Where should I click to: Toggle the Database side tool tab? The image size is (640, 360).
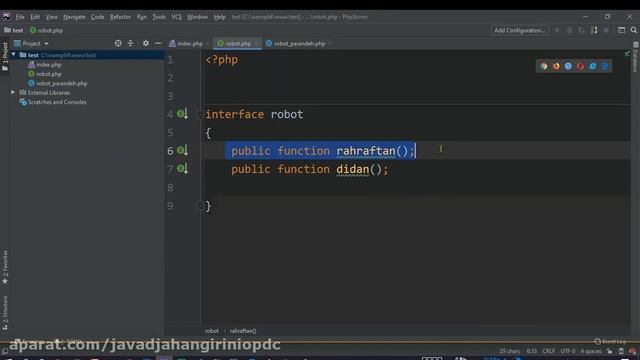pyautogui.click(x=636, y=56)
